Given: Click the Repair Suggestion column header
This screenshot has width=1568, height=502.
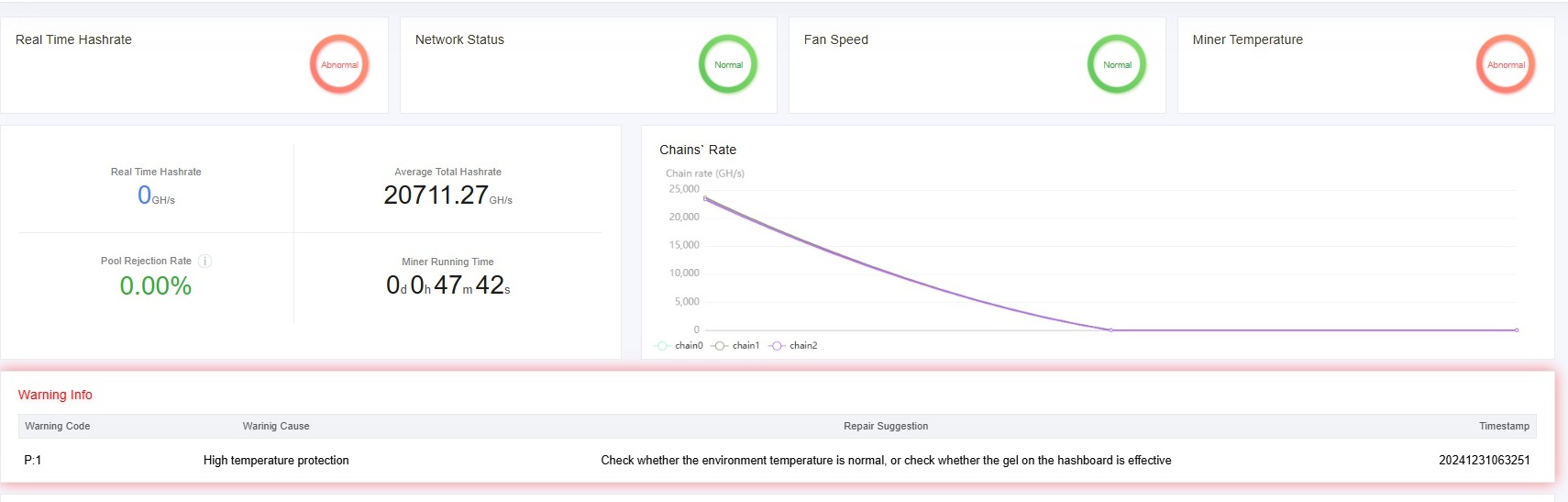Looking at the screenshot, I should [886, 426].
